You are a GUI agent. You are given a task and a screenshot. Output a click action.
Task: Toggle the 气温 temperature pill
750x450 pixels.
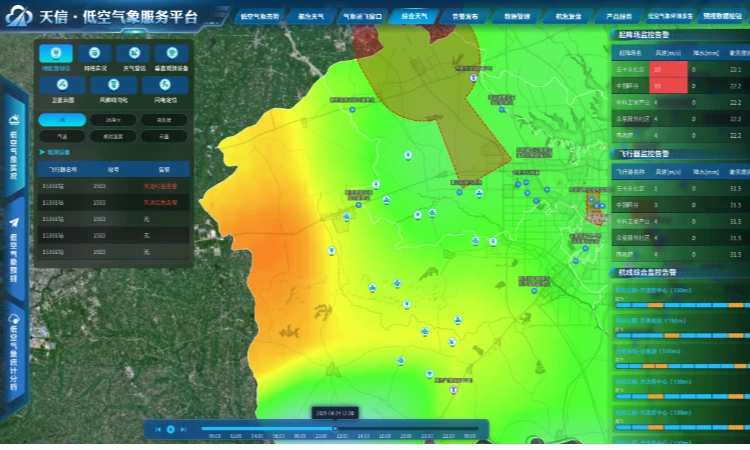[x=62, y=136]
